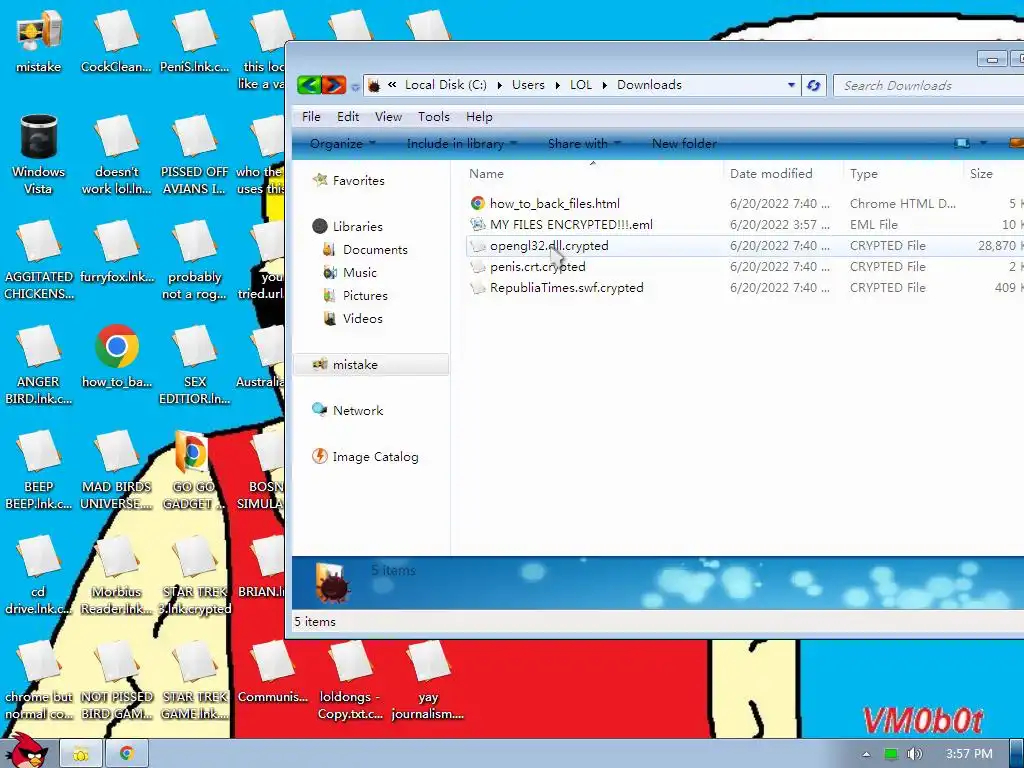Show hidden tray icons arrow

click(866, 754)
